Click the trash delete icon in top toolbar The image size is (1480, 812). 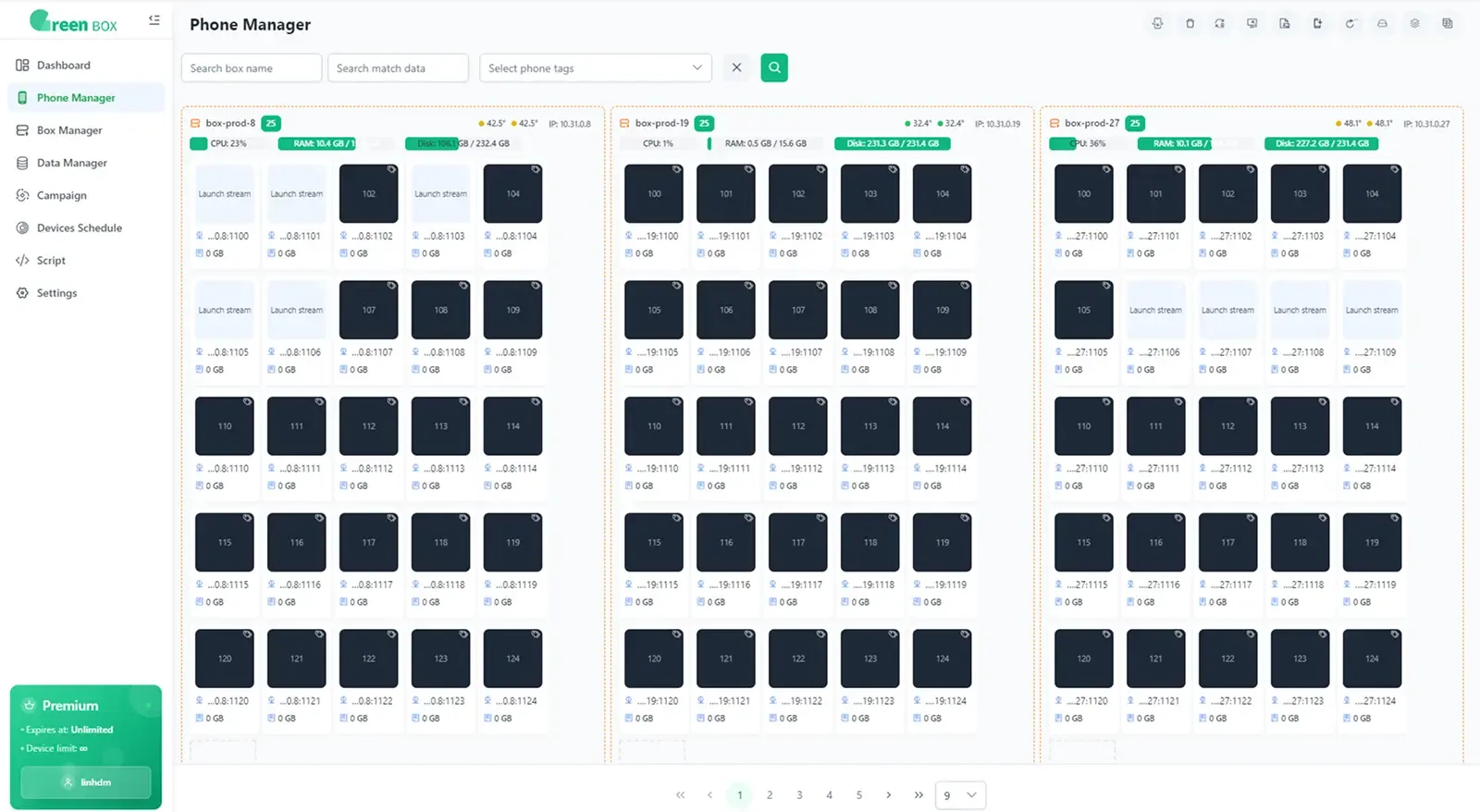click(1190, 24)
